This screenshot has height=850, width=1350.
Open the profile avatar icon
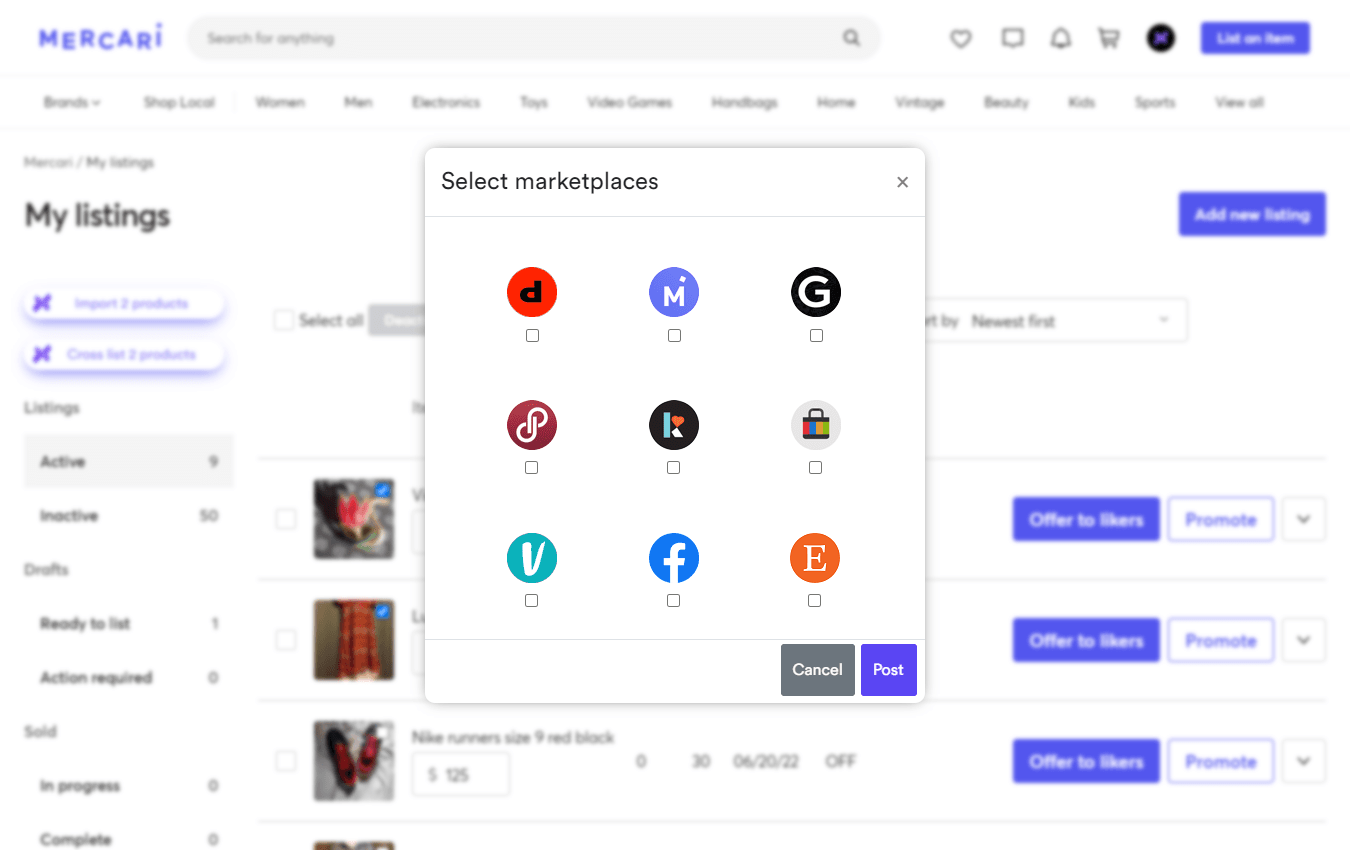pyautogui.click(x=1160, y=39)
